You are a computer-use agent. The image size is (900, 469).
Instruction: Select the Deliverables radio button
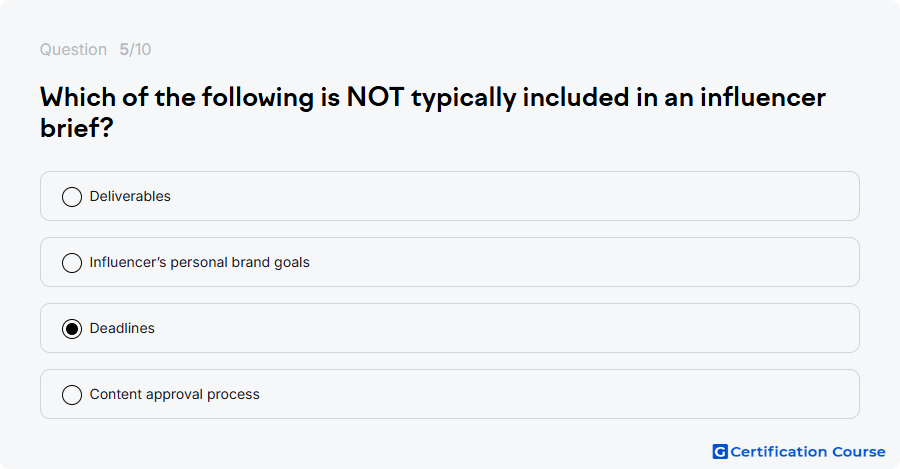tap(72, 197)
